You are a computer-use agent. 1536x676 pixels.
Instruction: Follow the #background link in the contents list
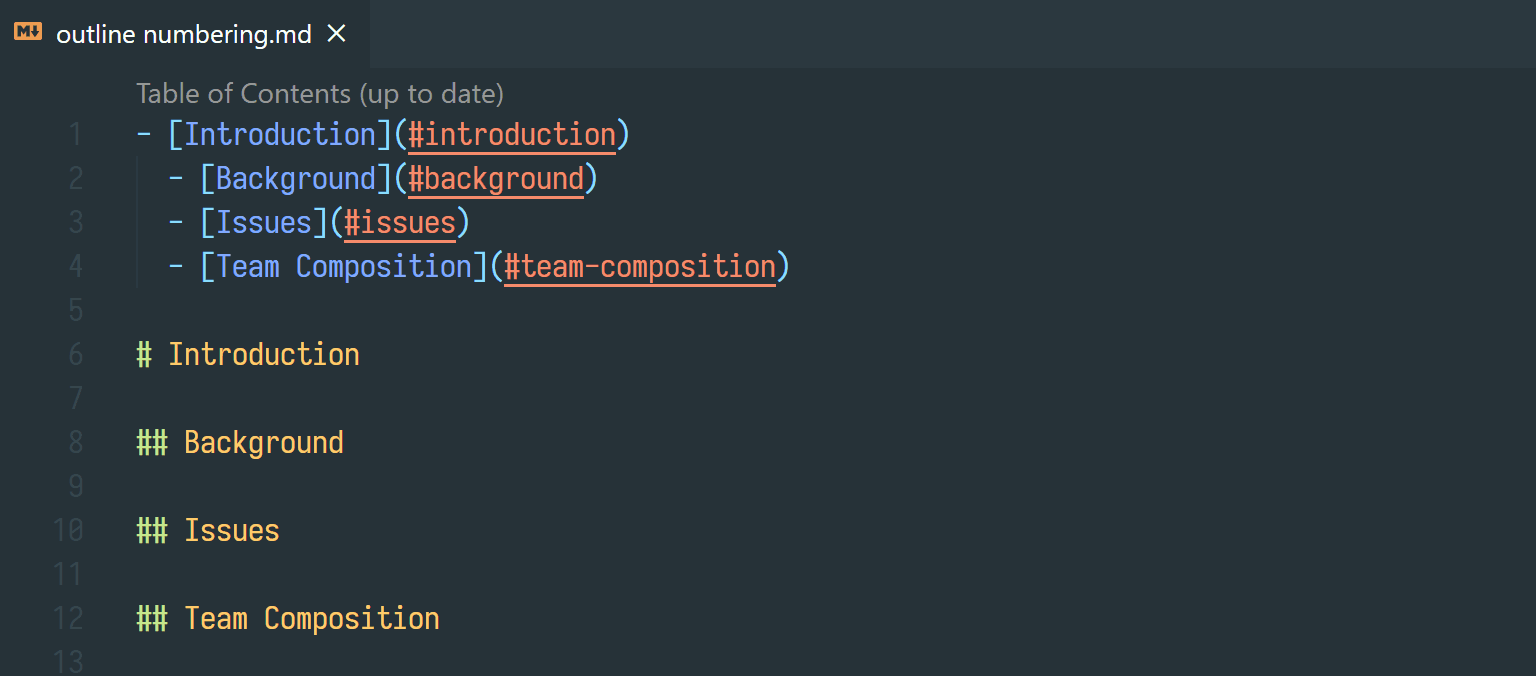496,178
